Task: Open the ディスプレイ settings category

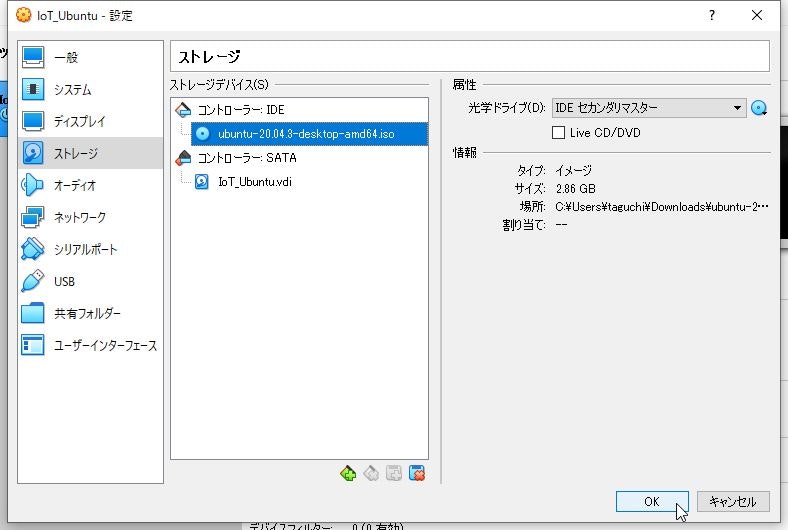Action: (90, 121)
